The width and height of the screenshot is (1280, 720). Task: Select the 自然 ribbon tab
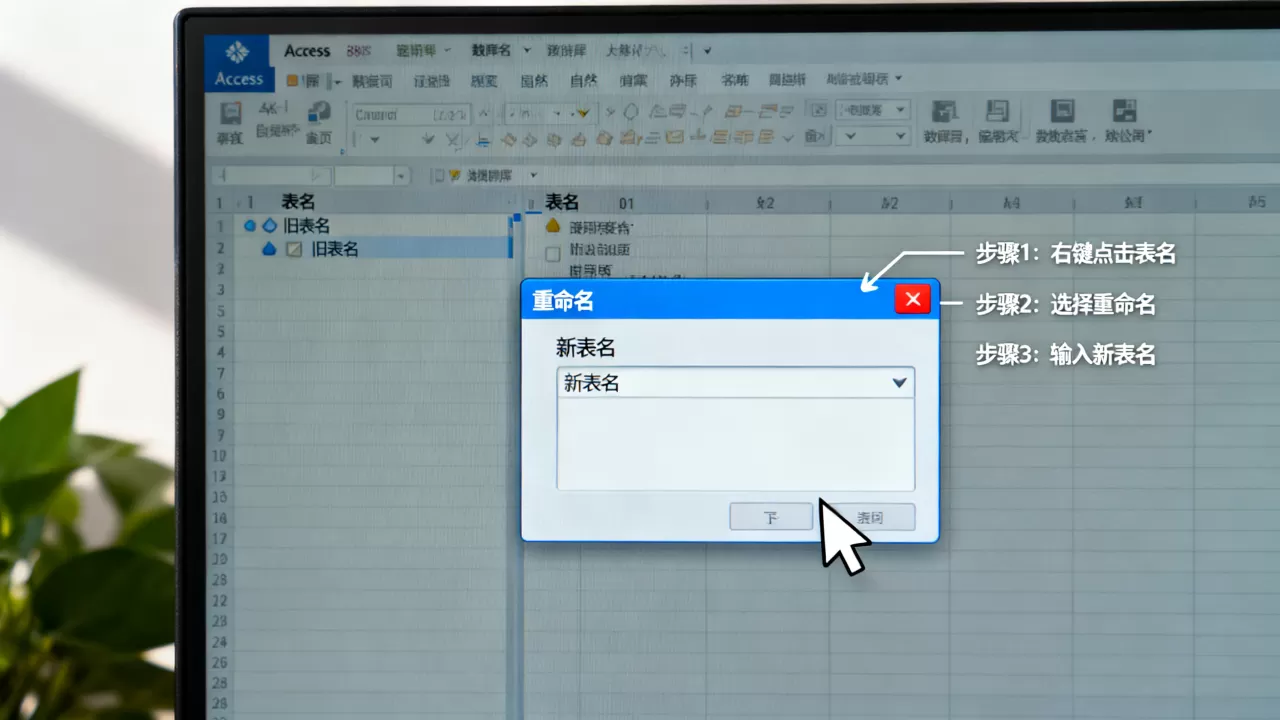pos(583,80)
